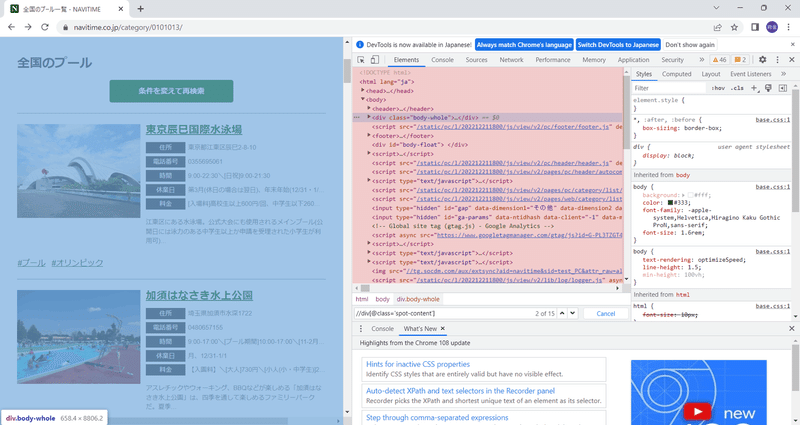
Task: Go back in browser history
Action: (11, 27)
